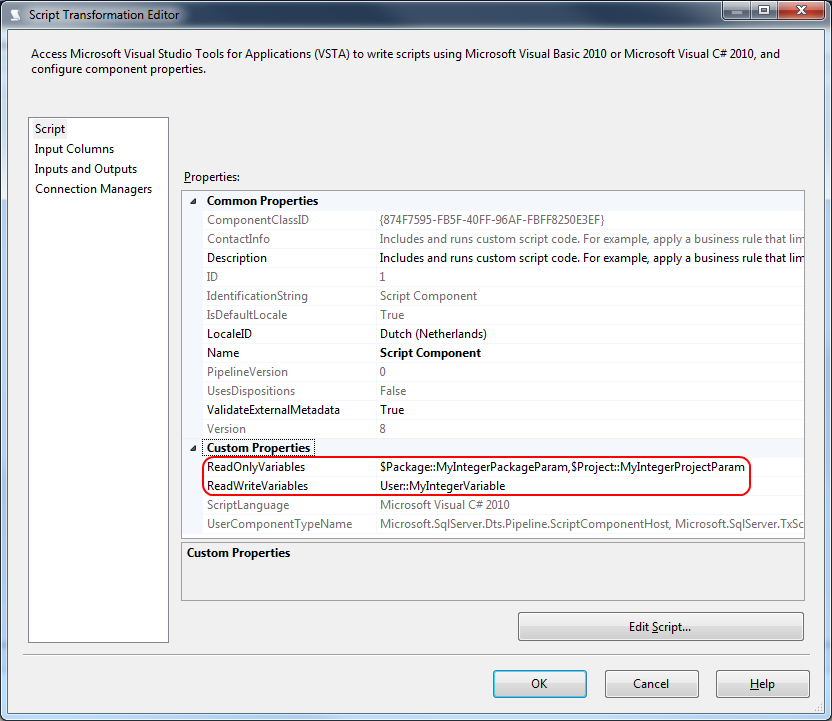
Task: Minimize the Script Transformation Editor window
Action: [736, 11]
